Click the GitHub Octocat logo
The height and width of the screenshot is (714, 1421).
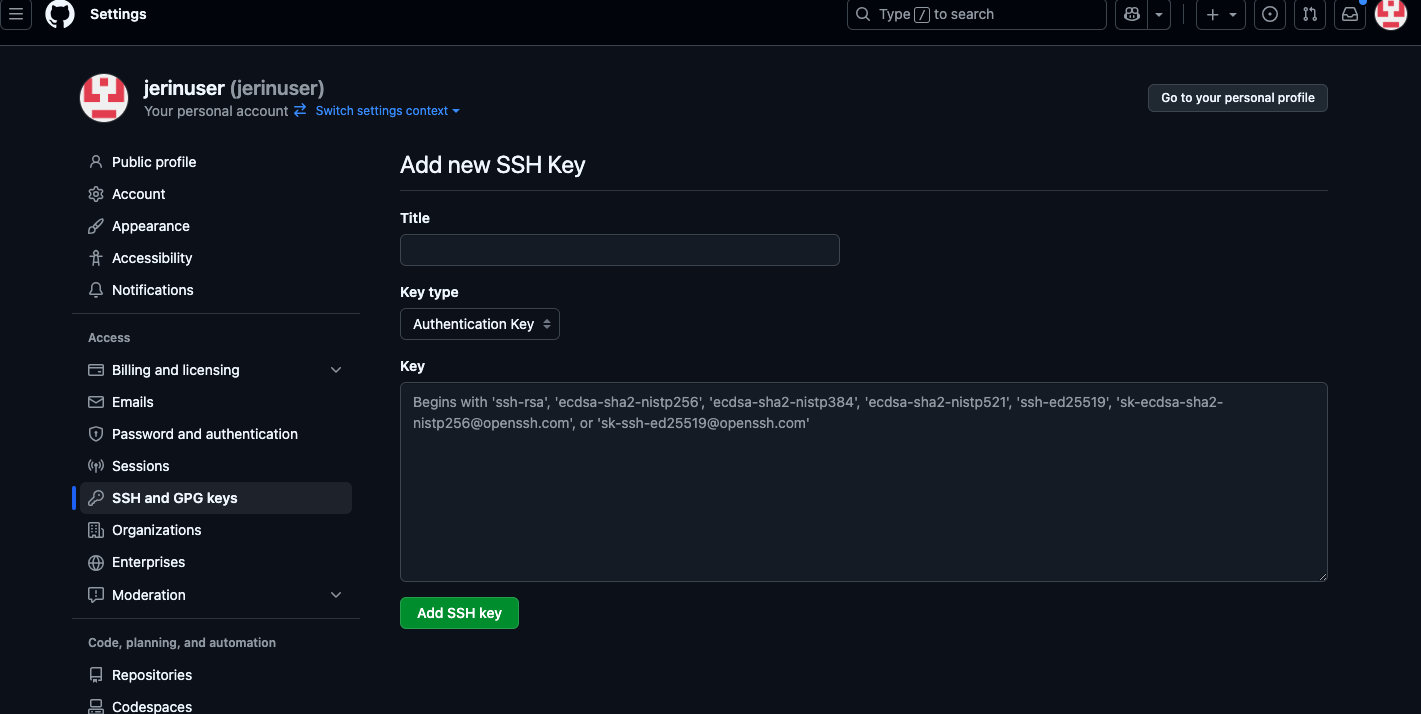pos(60,14)
